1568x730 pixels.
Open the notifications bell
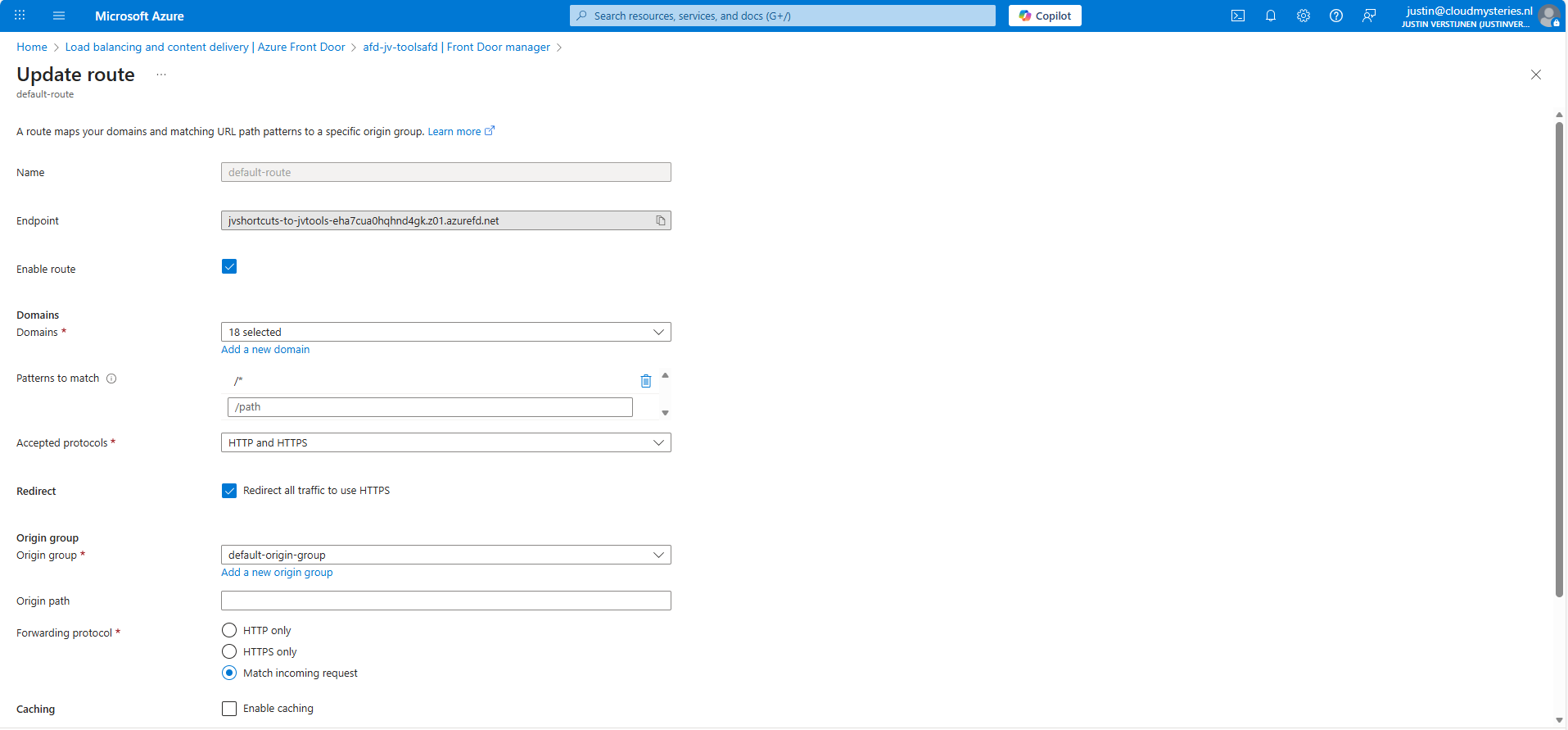tap(1270, 16)
